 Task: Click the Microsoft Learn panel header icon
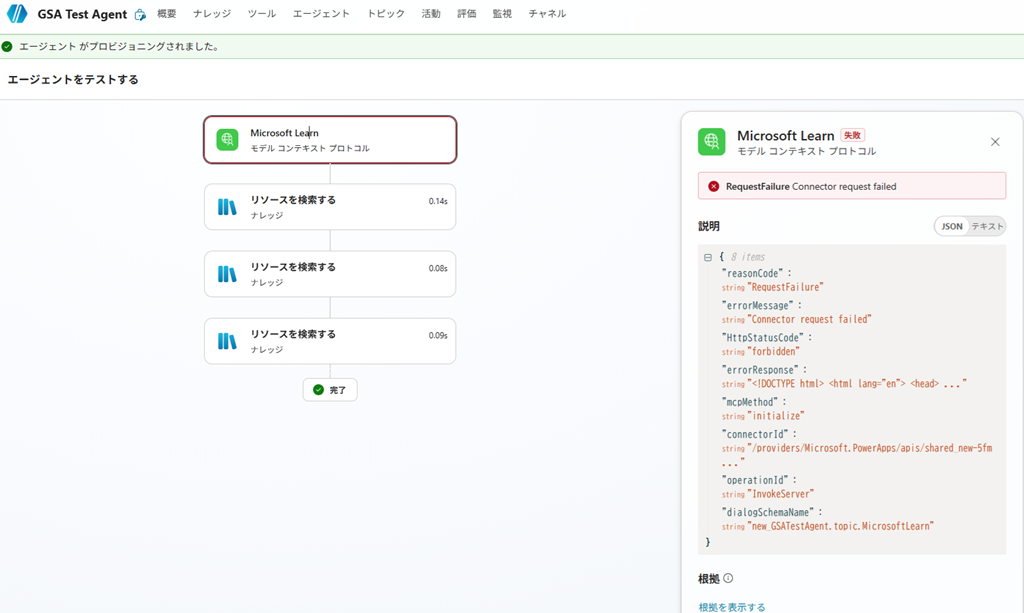pos(711,142)
